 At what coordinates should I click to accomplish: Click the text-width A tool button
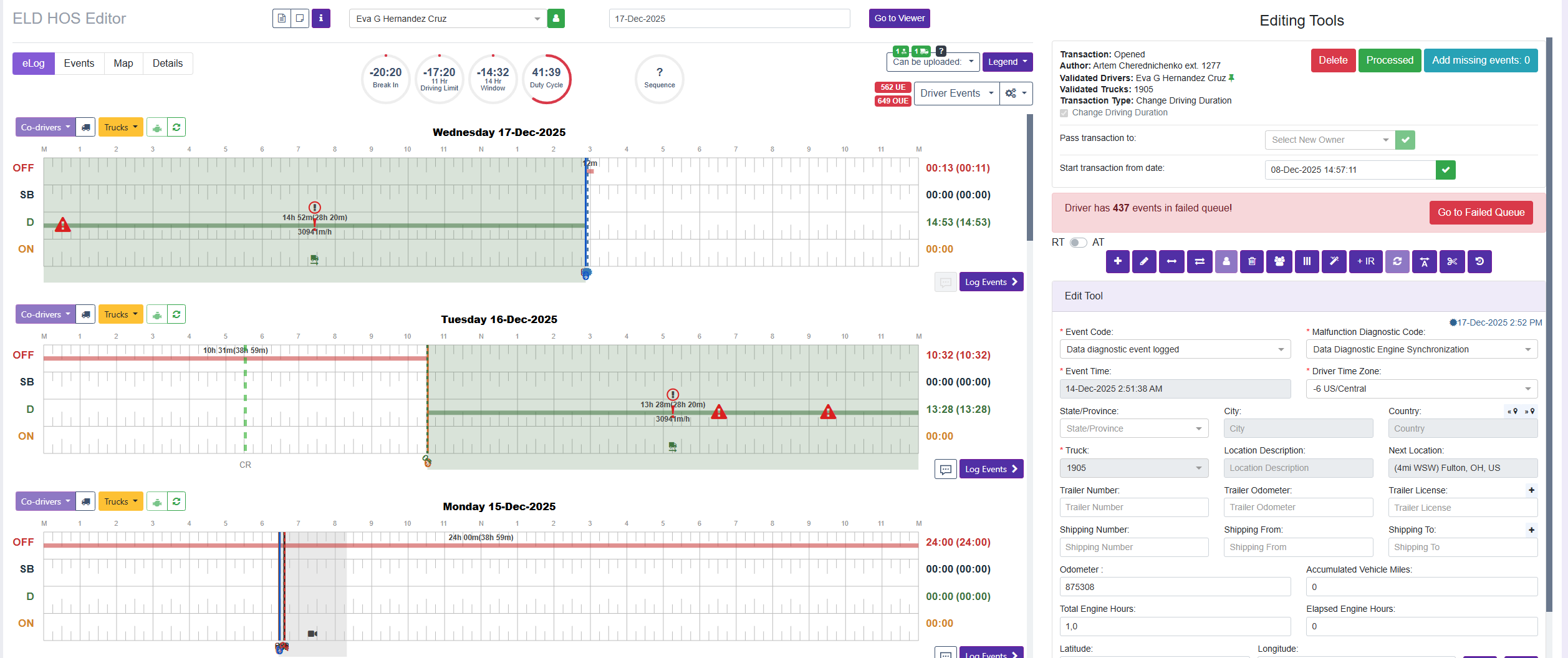tap(1425, 261)
